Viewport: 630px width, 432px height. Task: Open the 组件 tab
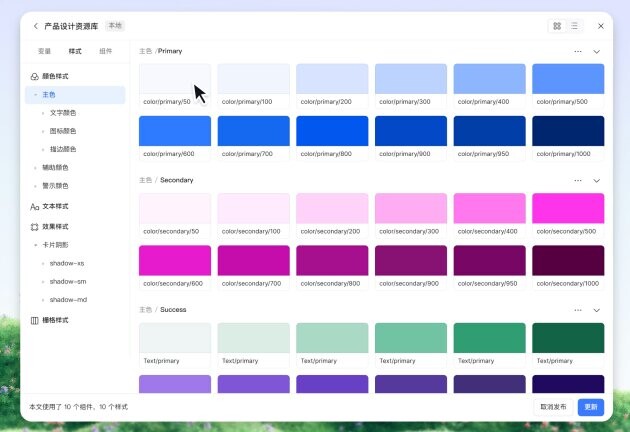click(106, 51)
